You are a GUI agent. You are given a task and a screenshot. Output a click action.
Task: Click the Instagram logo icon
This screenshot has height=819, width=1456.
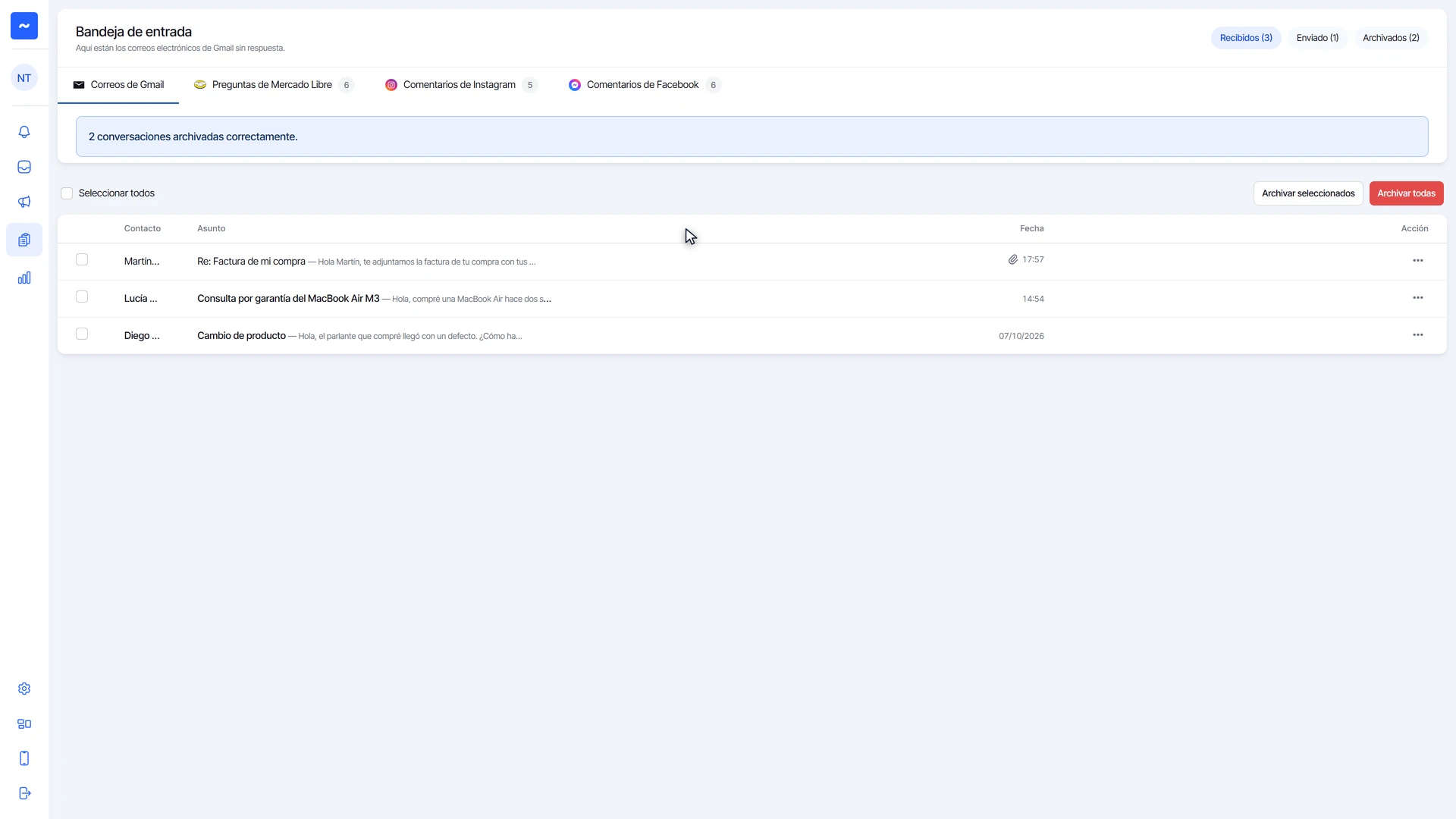[391, 85]
